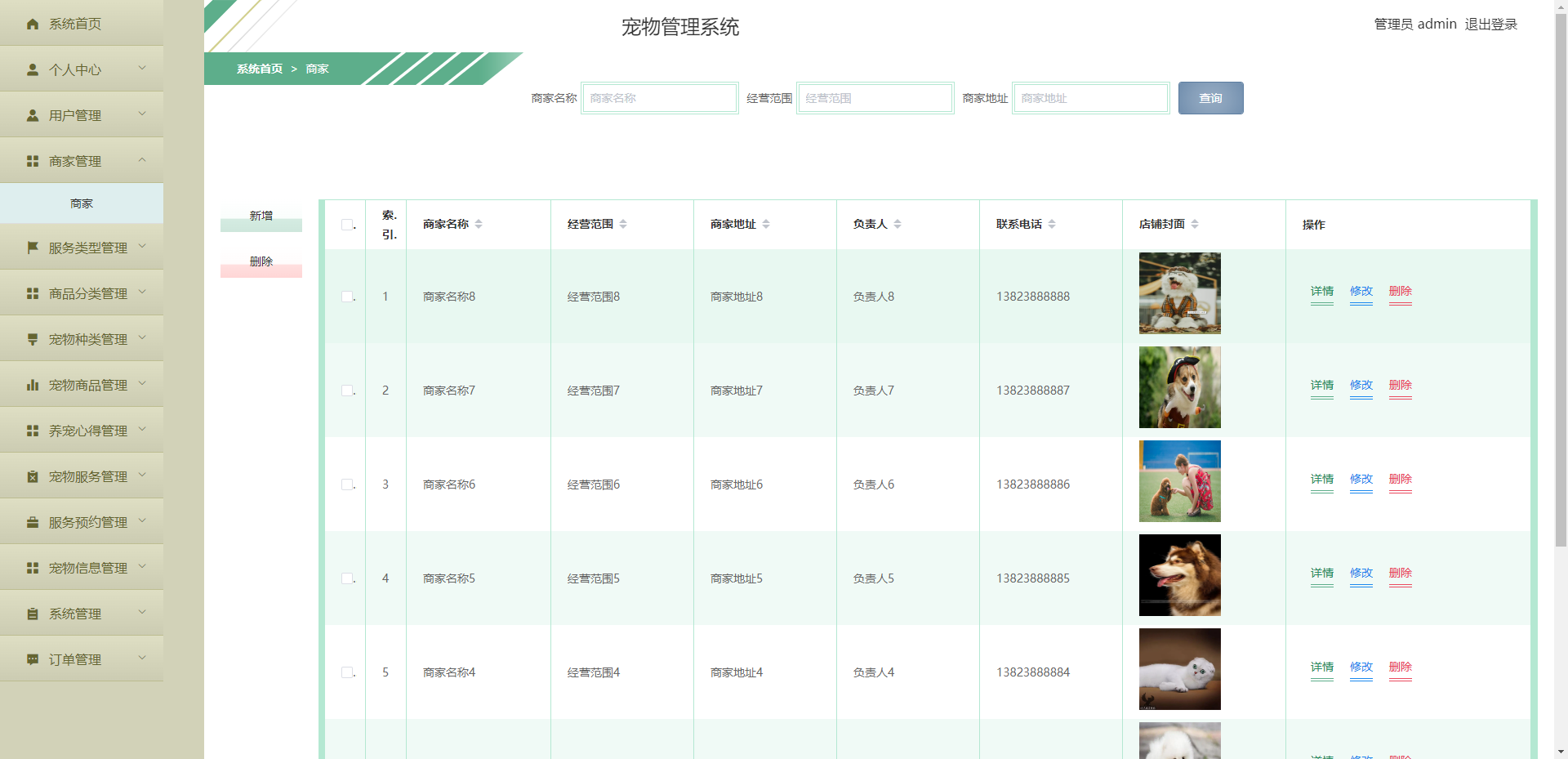This screenshot has width=1568, height=759.
Task: Sort by 负责人 column arrows
Action: tap(898, 224)
